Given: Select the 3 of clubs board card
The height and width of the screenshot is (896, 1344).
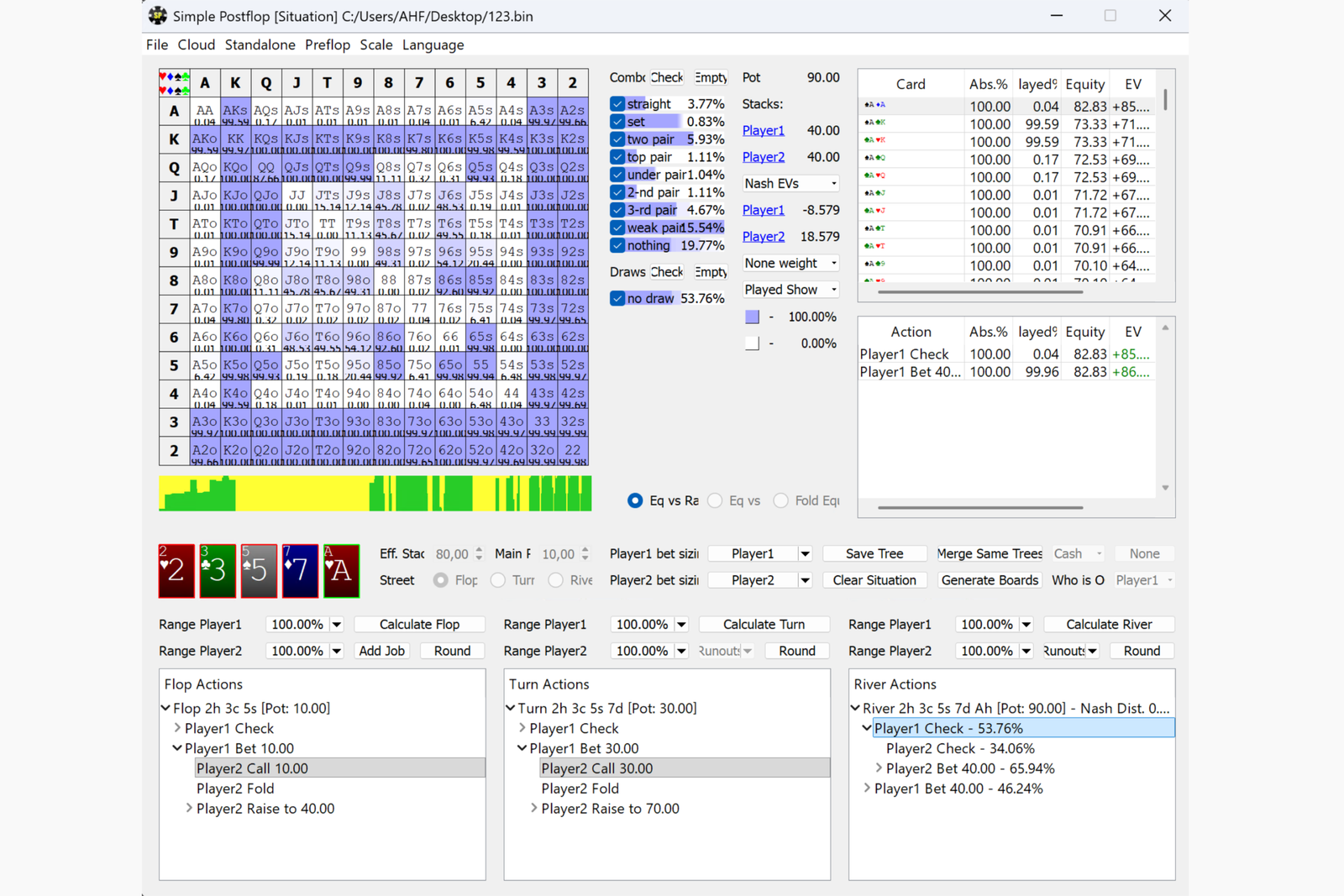Looking at the screenshot, I should (218, 571).
